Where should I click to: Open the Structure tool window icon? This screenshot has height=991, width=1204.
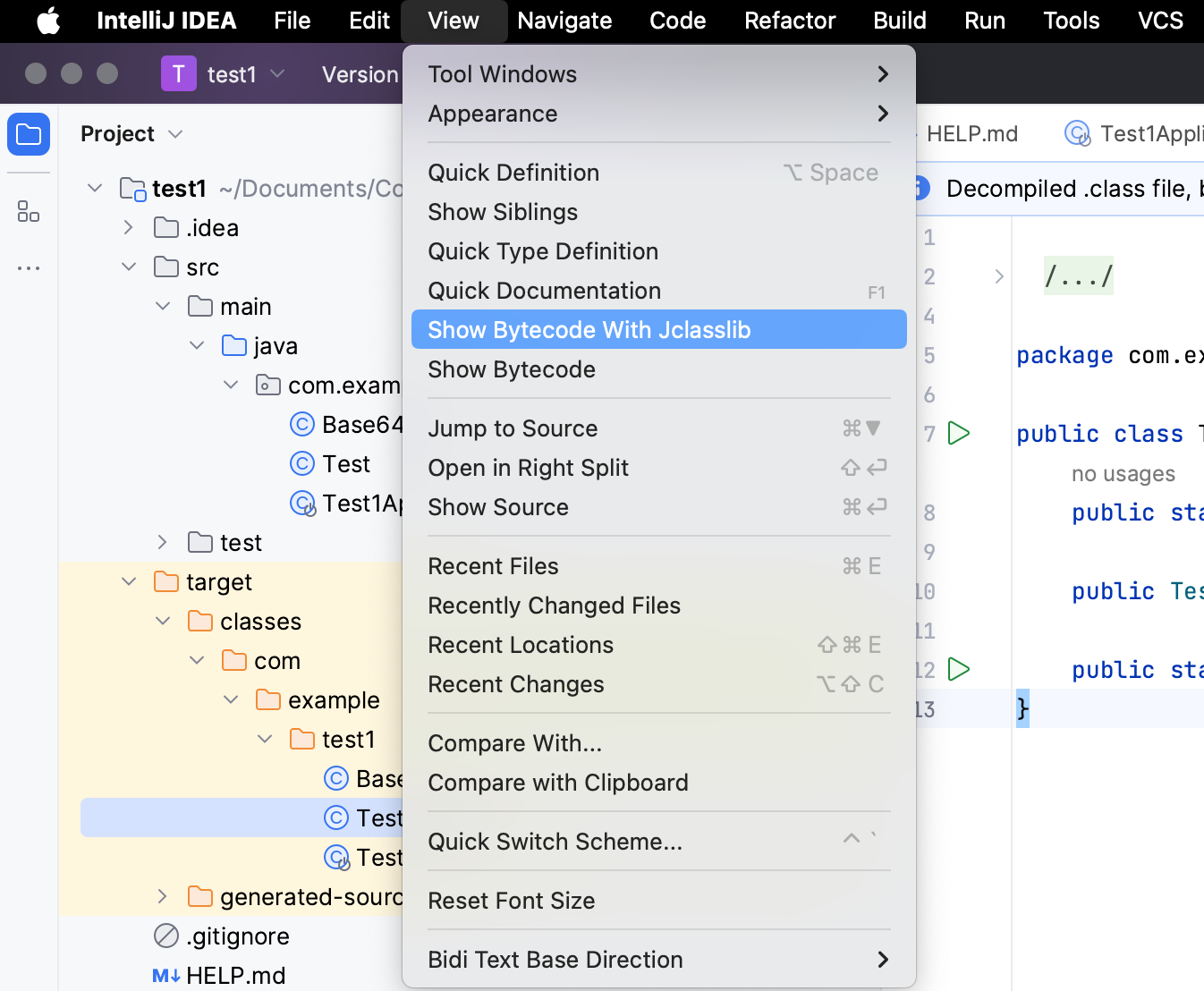click(29, 212)
